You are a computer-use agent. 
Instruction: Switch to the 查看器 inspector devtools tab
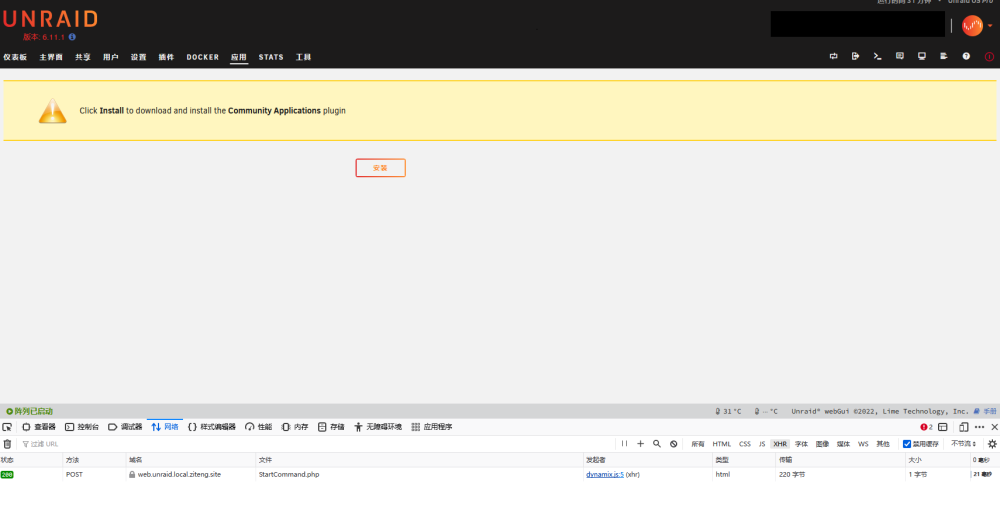(x=39, y=427)
